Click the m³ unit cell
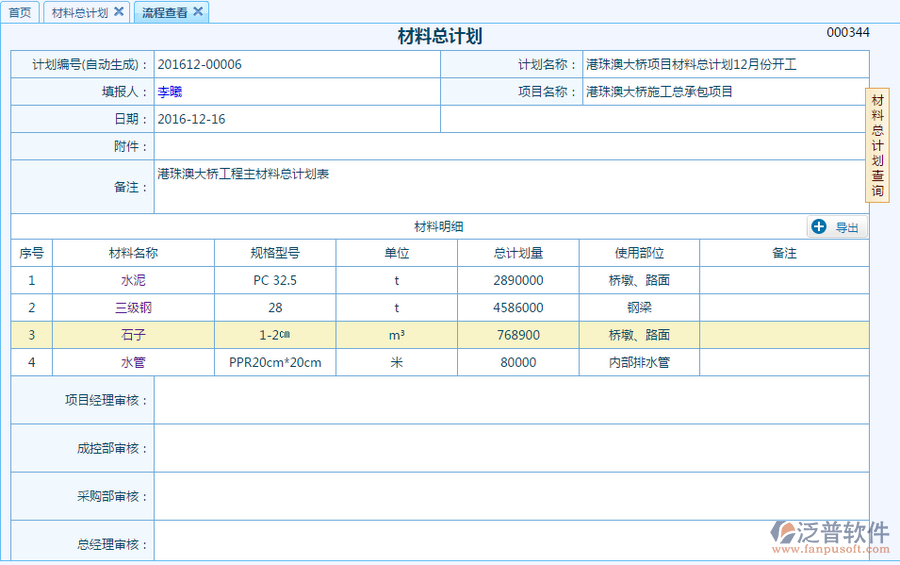This screenshot has width=900, height=565. click(397, 335)
